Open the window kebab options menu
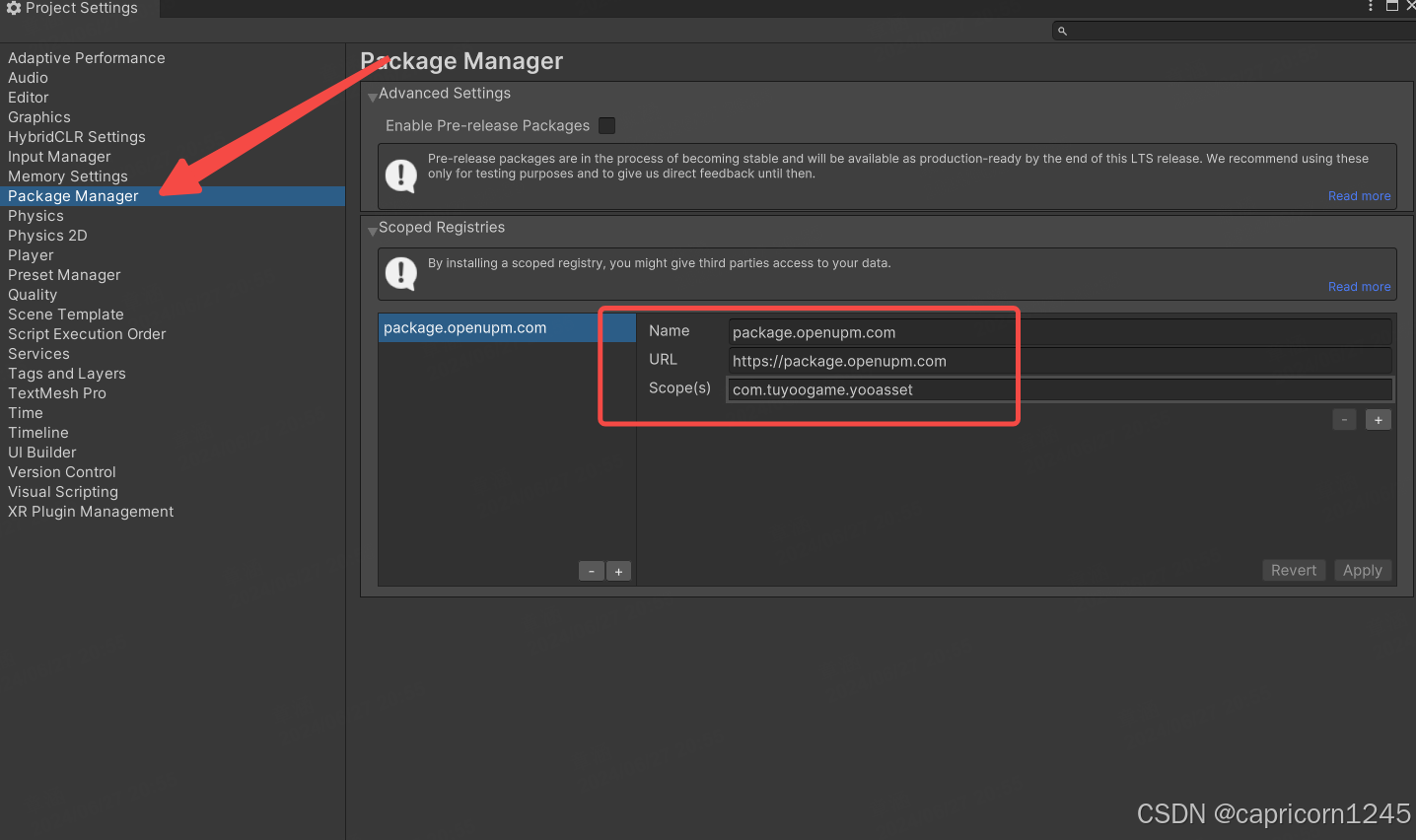The image size is (1416, 840). (1370, 6)
